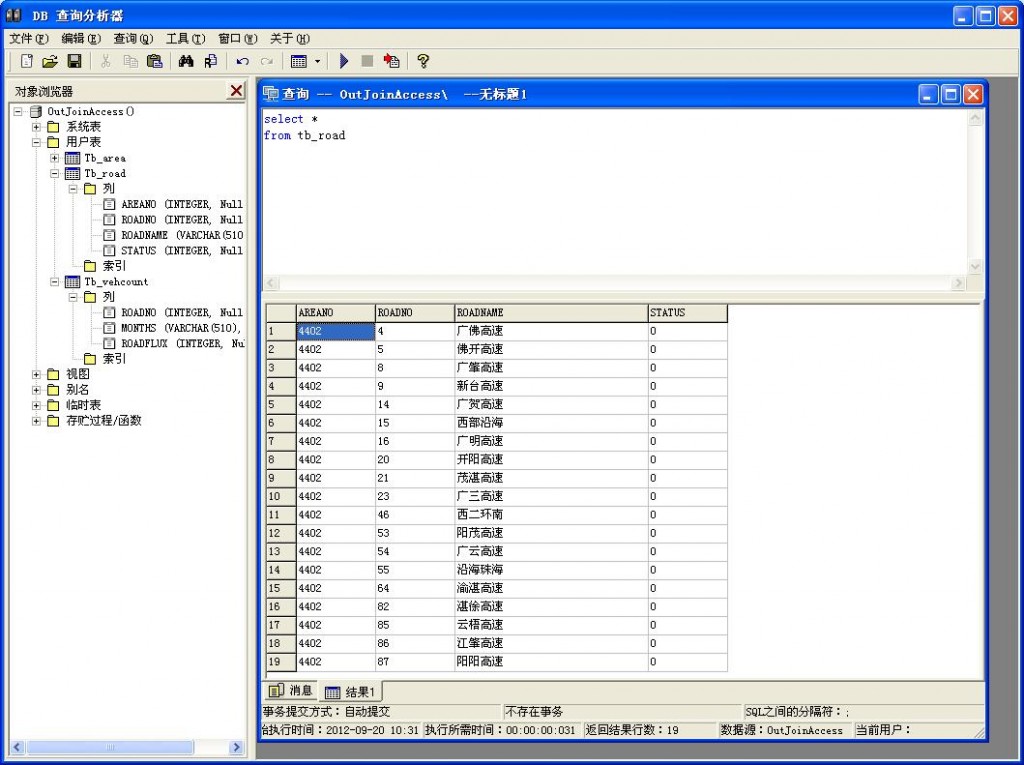Close the object browser panel with the X
This screenshot has height=765, width=1024.
[x=236, y=90]
